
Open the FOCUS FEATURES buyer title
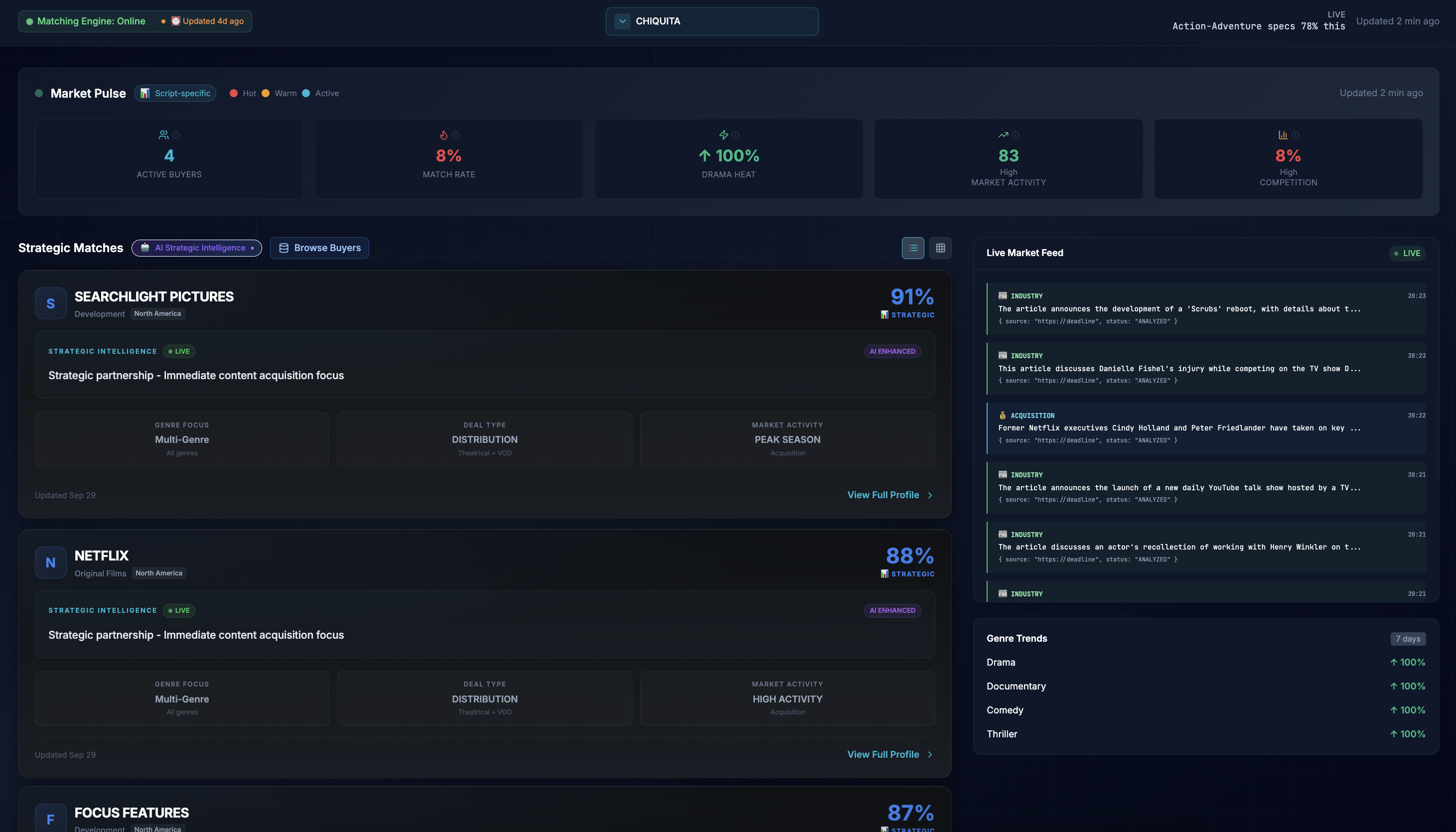tap(132, 813)
